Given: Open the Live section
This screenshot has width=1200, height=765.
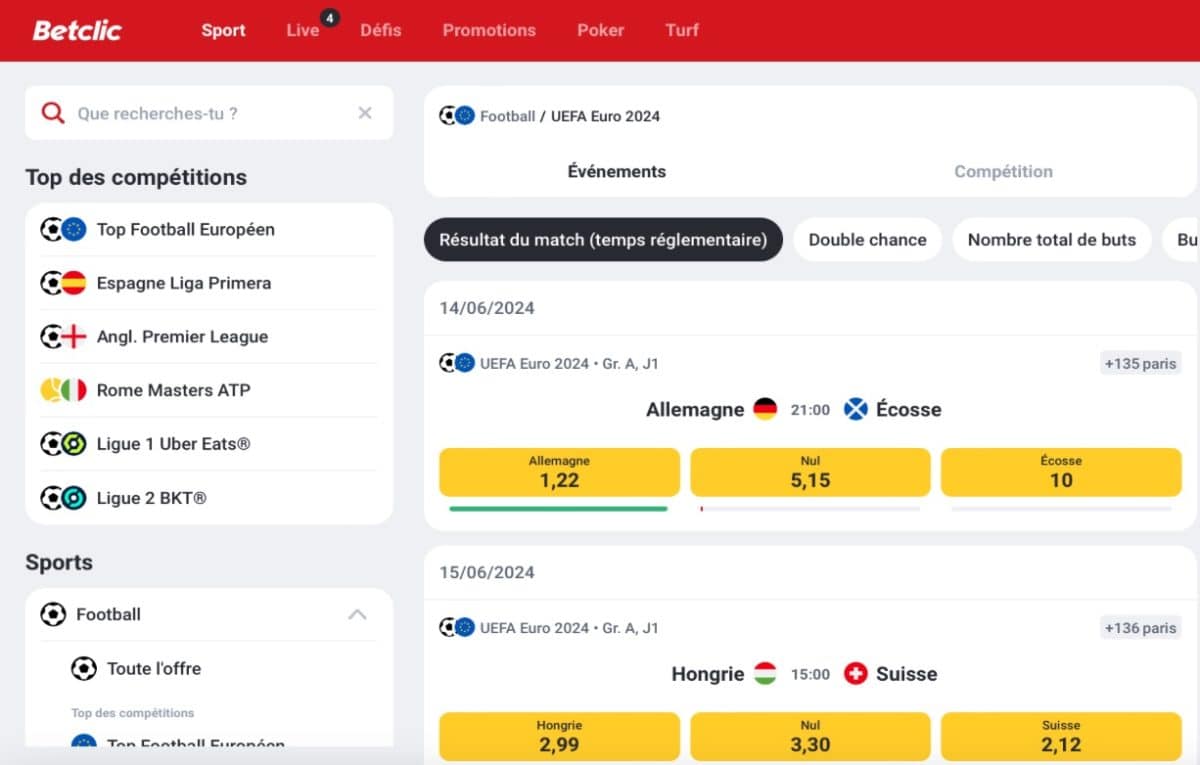Looking at the screenshot, I should tap(302, 30).
